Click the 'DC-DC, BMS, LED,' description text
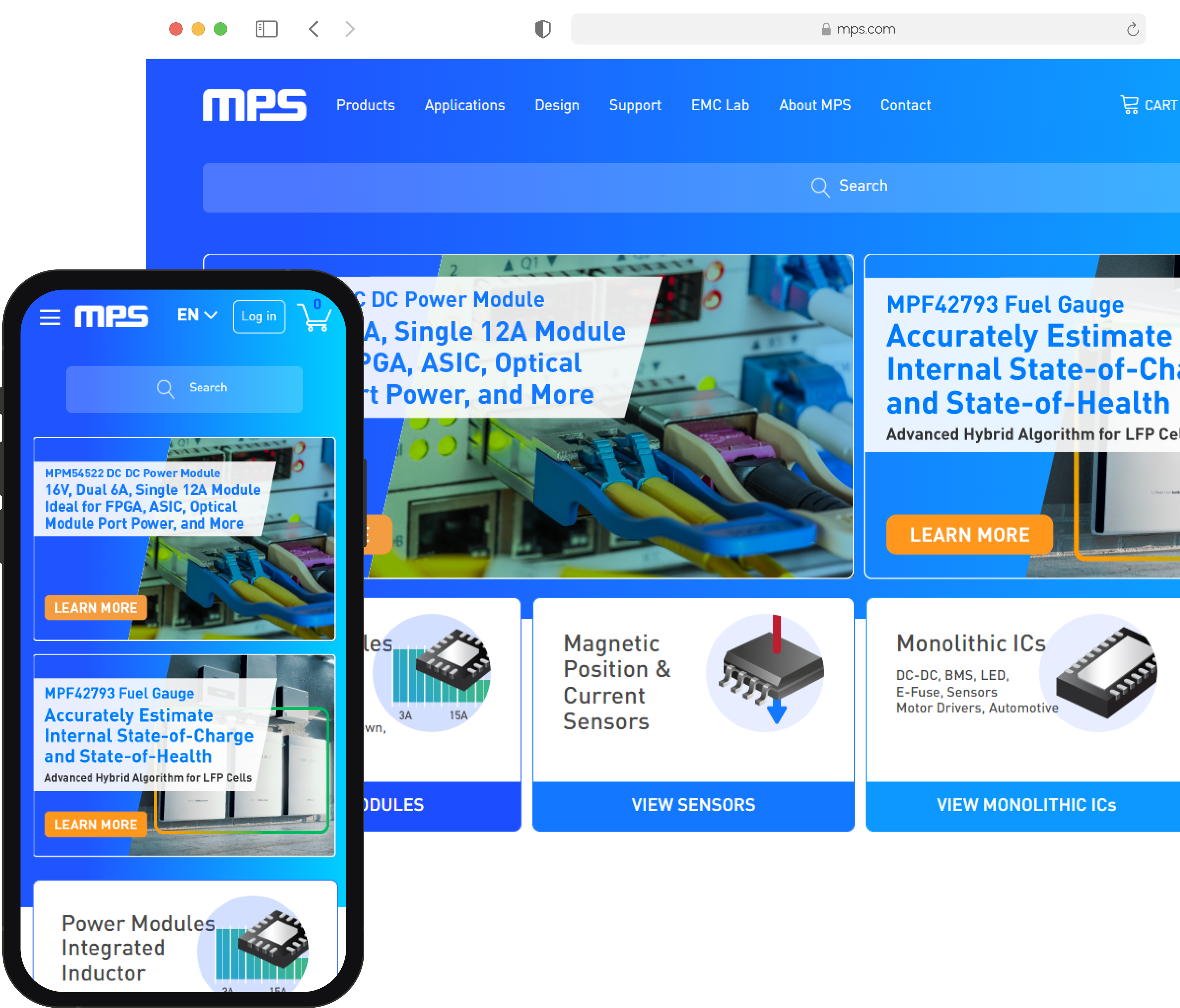 952,676
